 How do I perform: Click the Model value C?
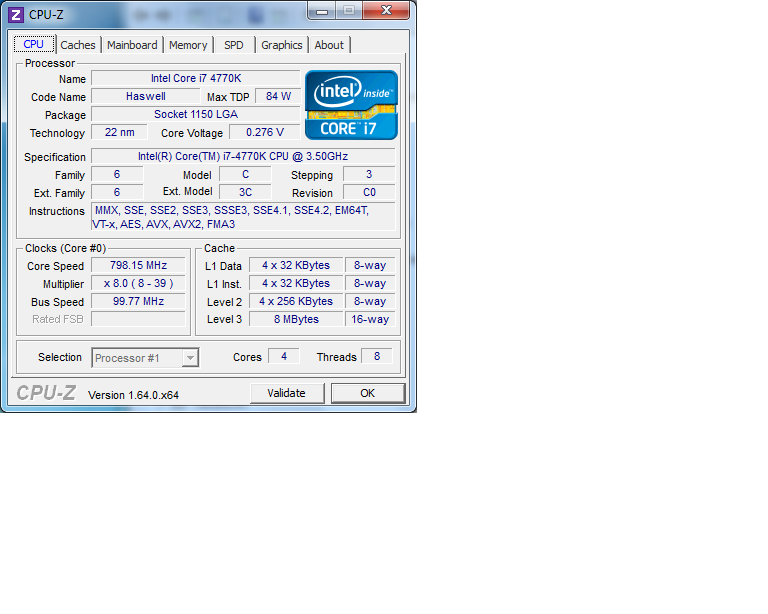(245, 174)
